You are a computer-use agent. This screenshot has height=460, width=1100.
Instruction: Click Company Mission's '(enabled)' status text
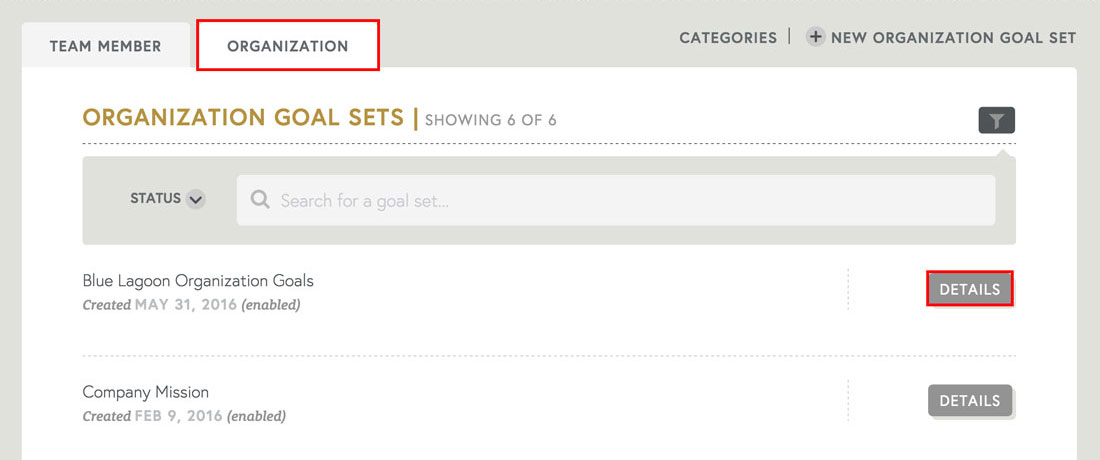pos(256,416)
